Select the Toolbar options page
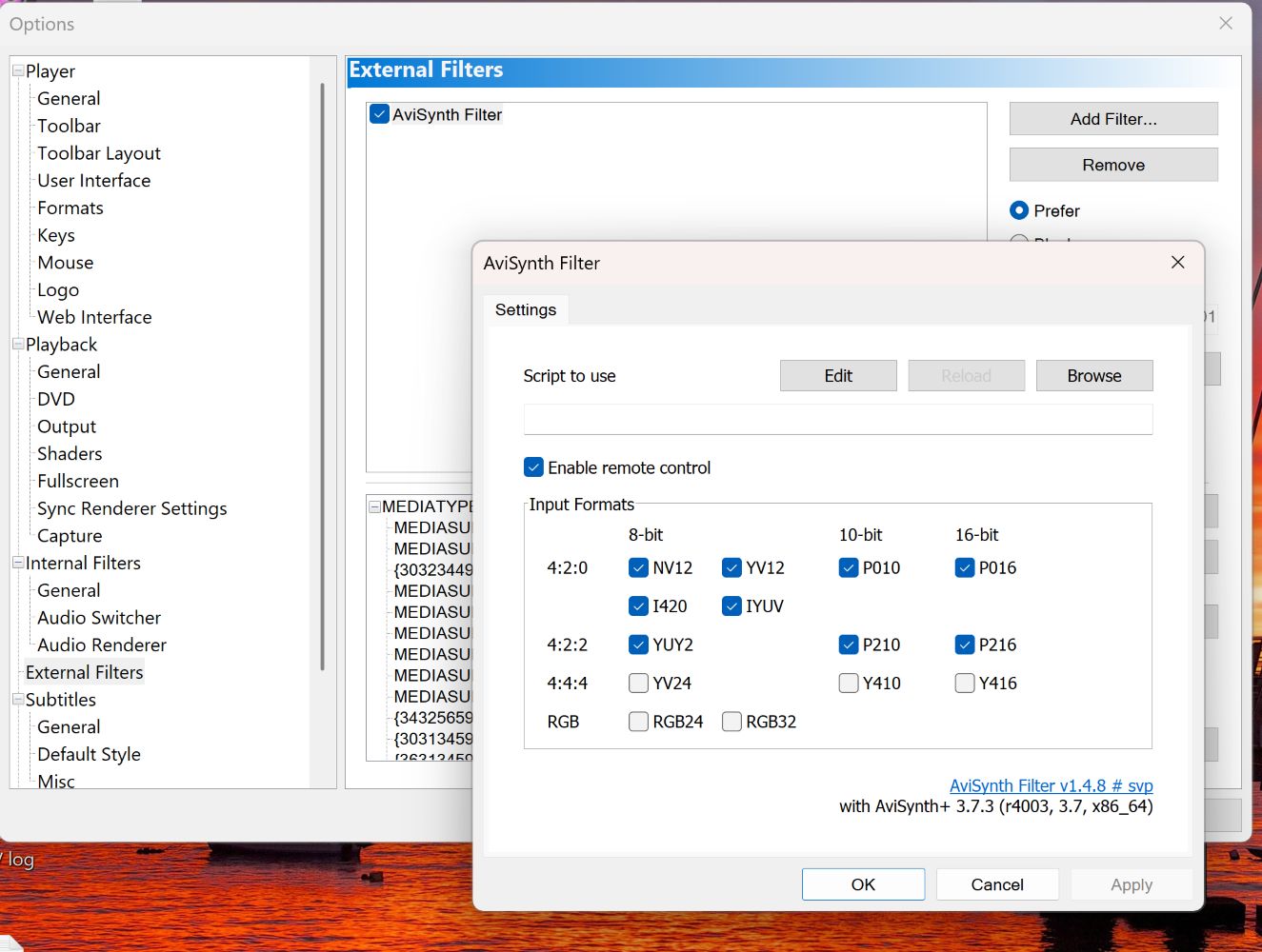 click(x=69, y=126)
